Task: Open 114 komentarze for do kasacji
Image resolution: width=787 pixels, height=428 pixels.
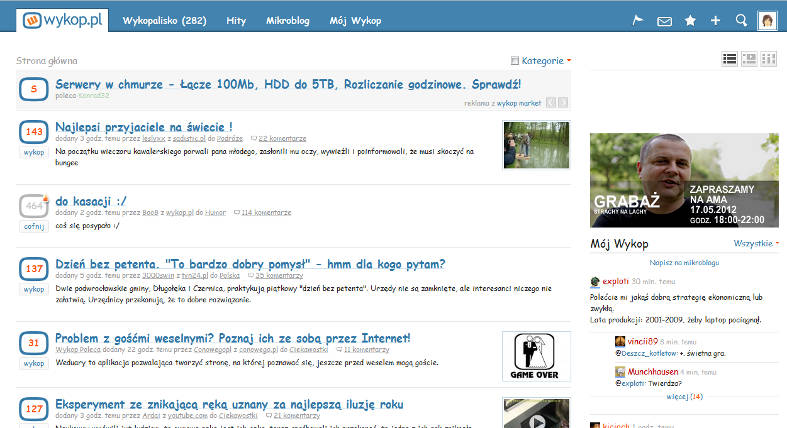Action: [266, 213]
